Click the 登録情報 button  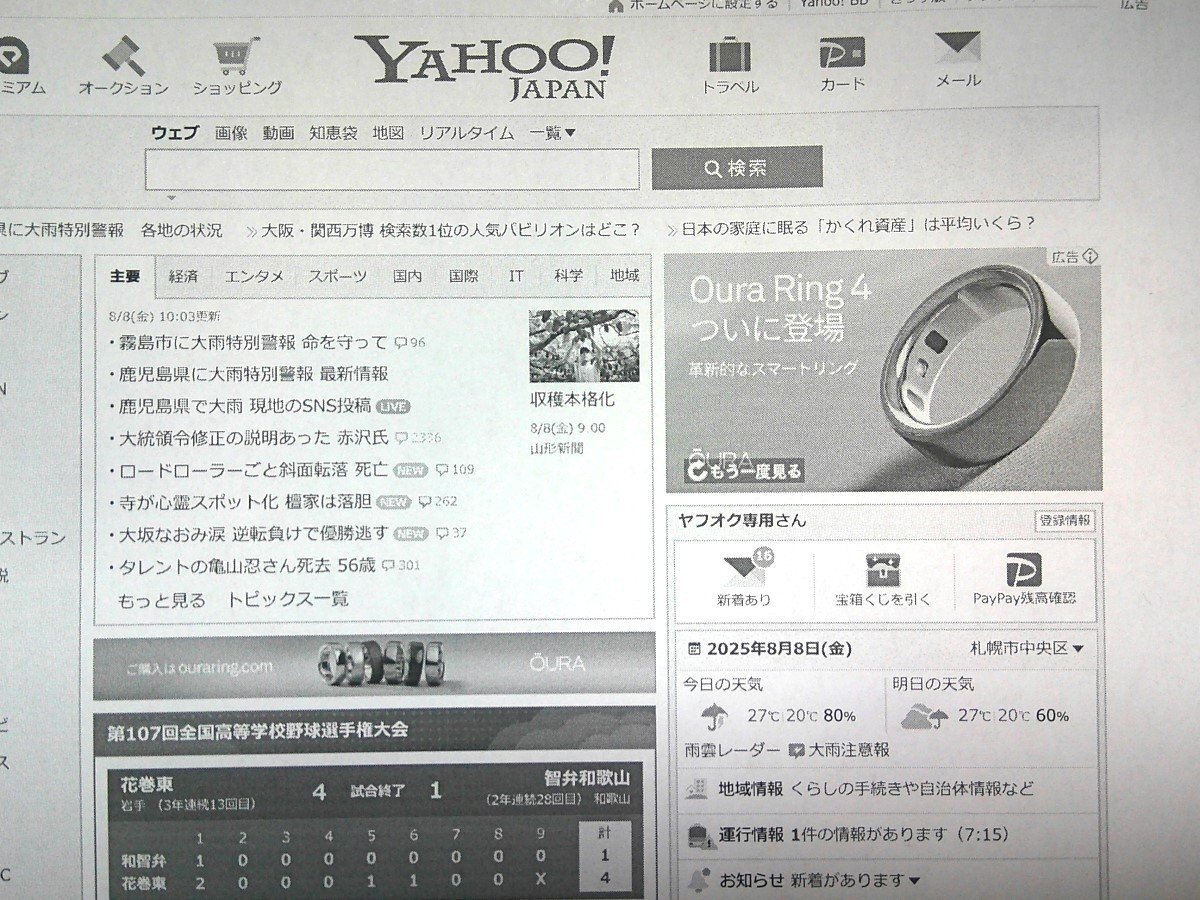tap(1065, 521)
